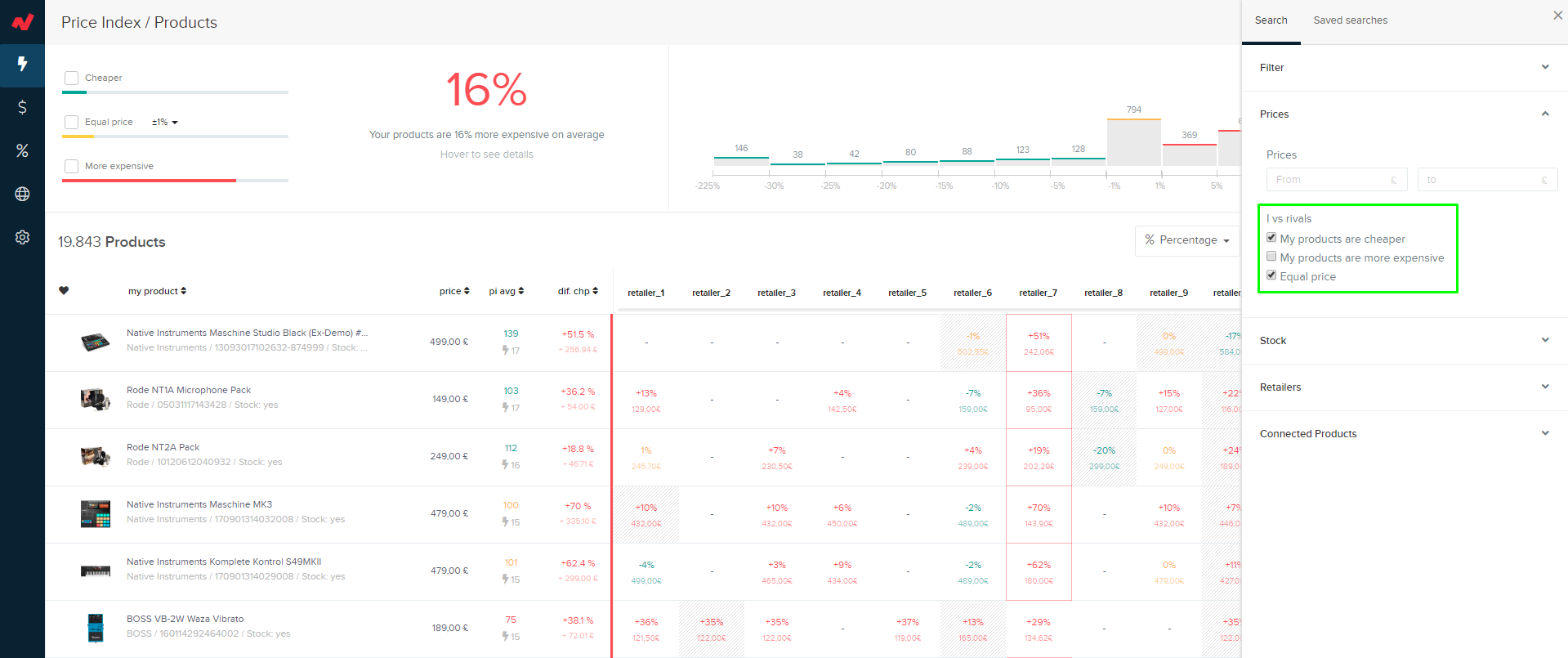
Task: Check My products are more expensive
Action: click(1271, 257)
